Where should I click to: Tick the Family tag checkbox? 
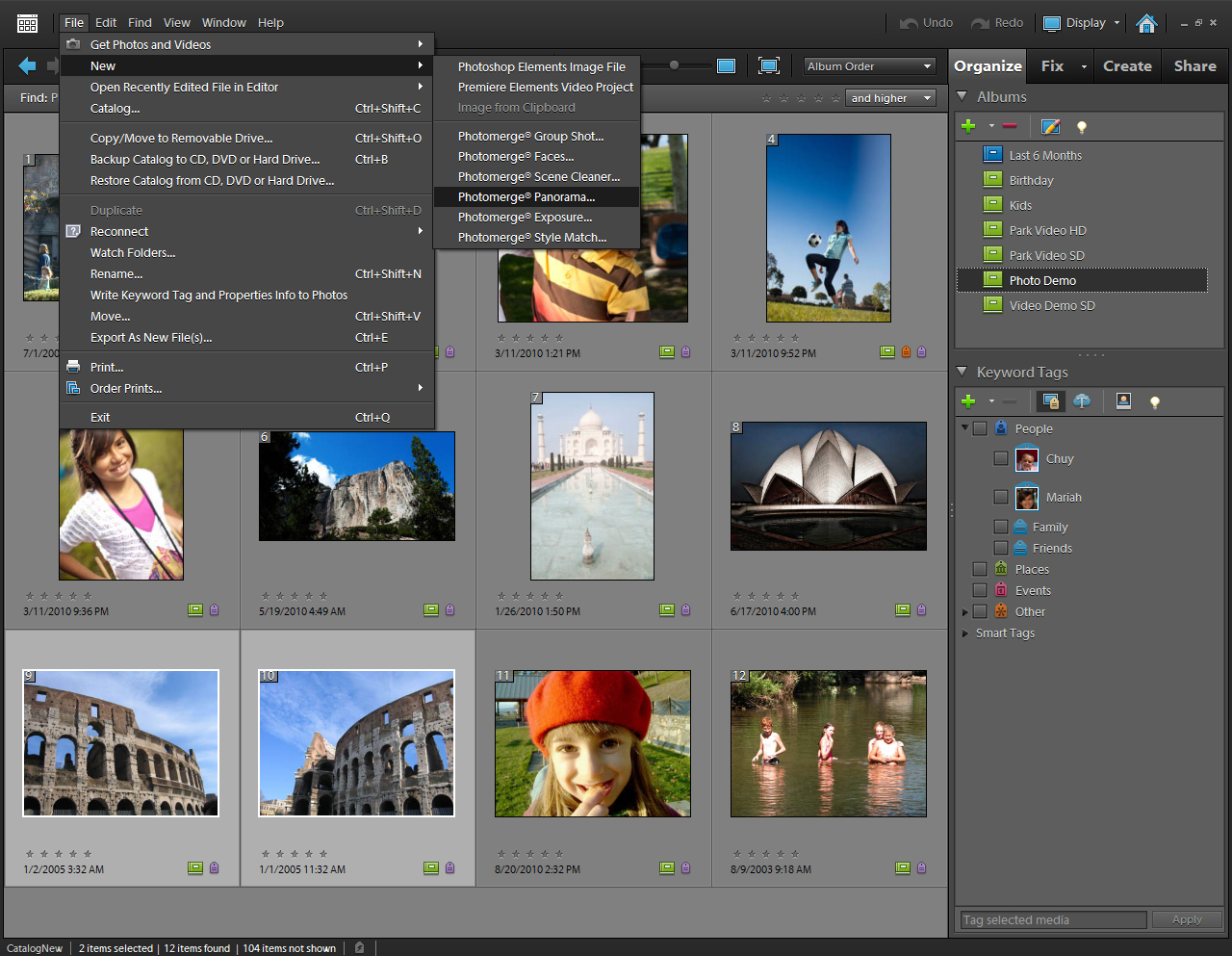coord(1001,527)
